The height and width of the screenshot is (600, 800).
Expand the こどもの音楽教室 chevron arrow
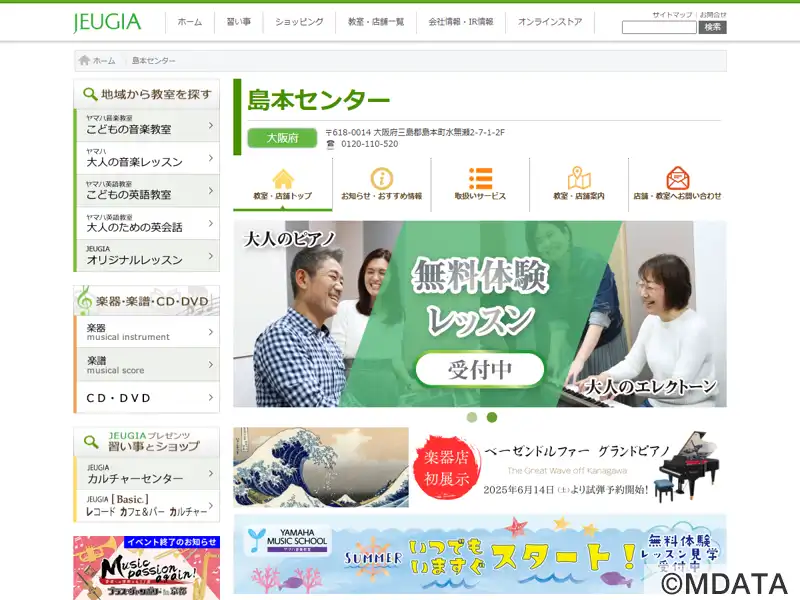(211, 125)
